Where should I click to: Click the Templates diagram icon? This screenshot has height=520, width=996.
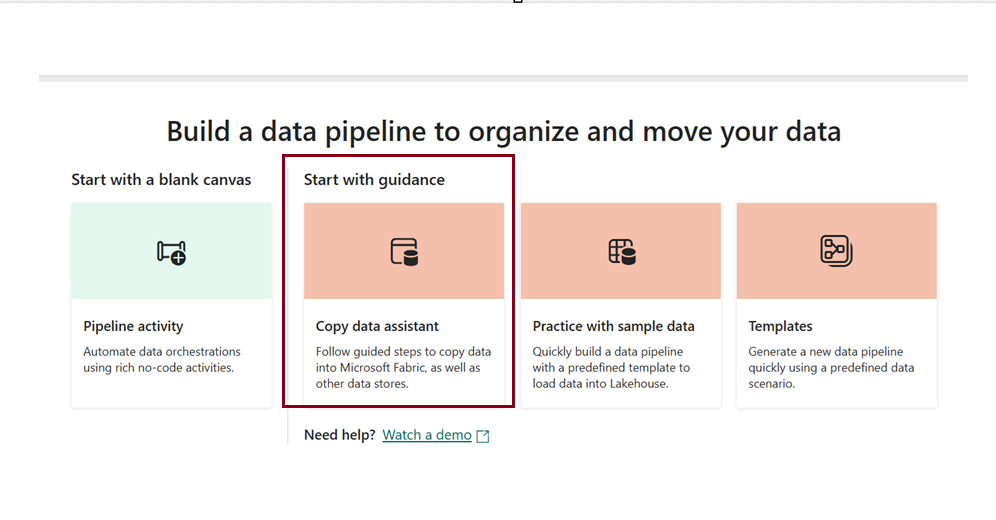tap(836, 250)
